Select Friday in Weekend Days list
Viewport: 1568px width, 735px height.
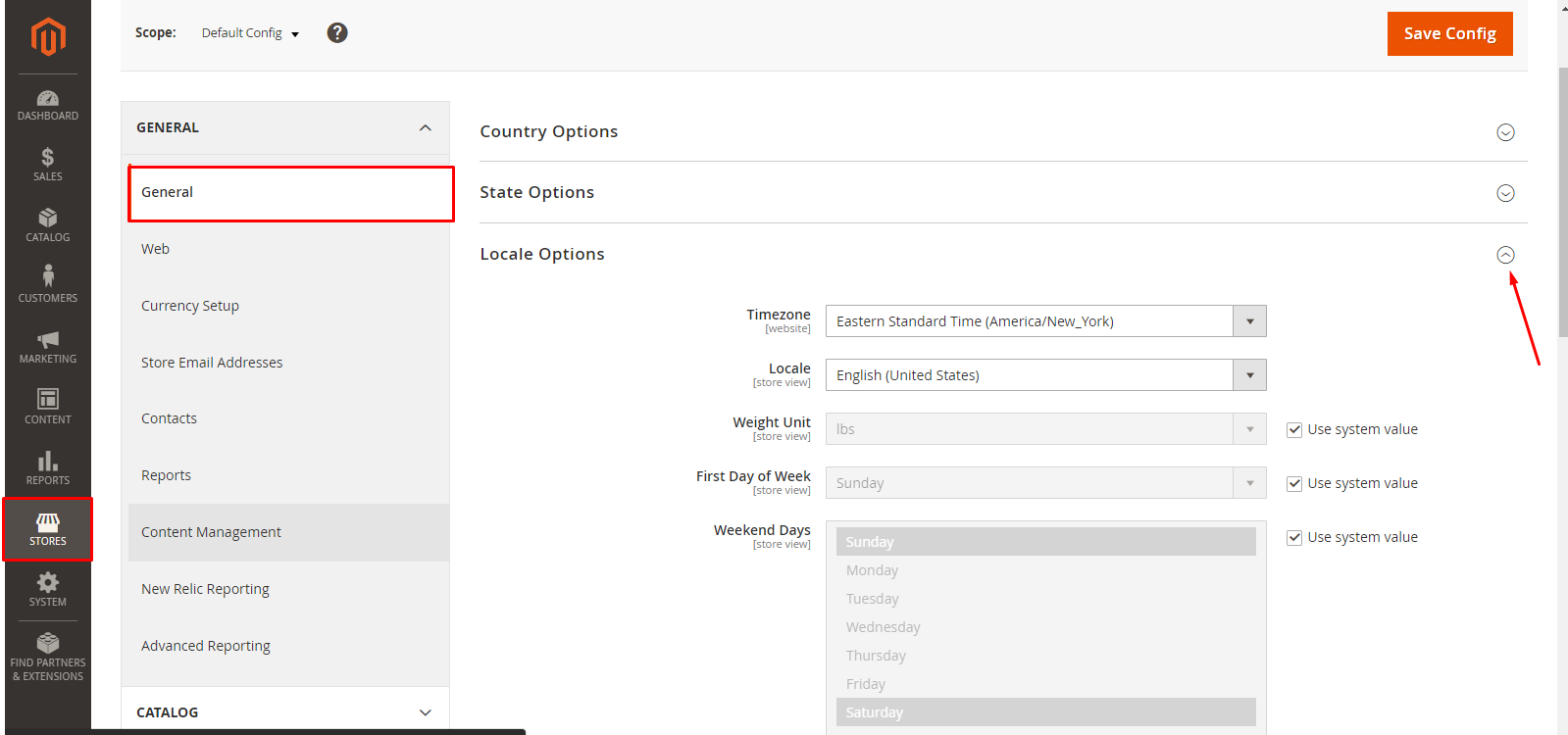point(1046,684)
